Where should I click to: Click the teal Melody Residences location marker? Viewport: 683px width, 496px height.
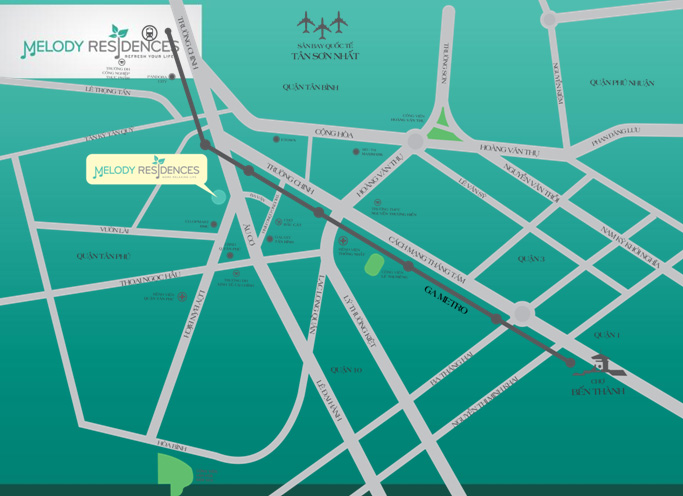coord(218,197)
